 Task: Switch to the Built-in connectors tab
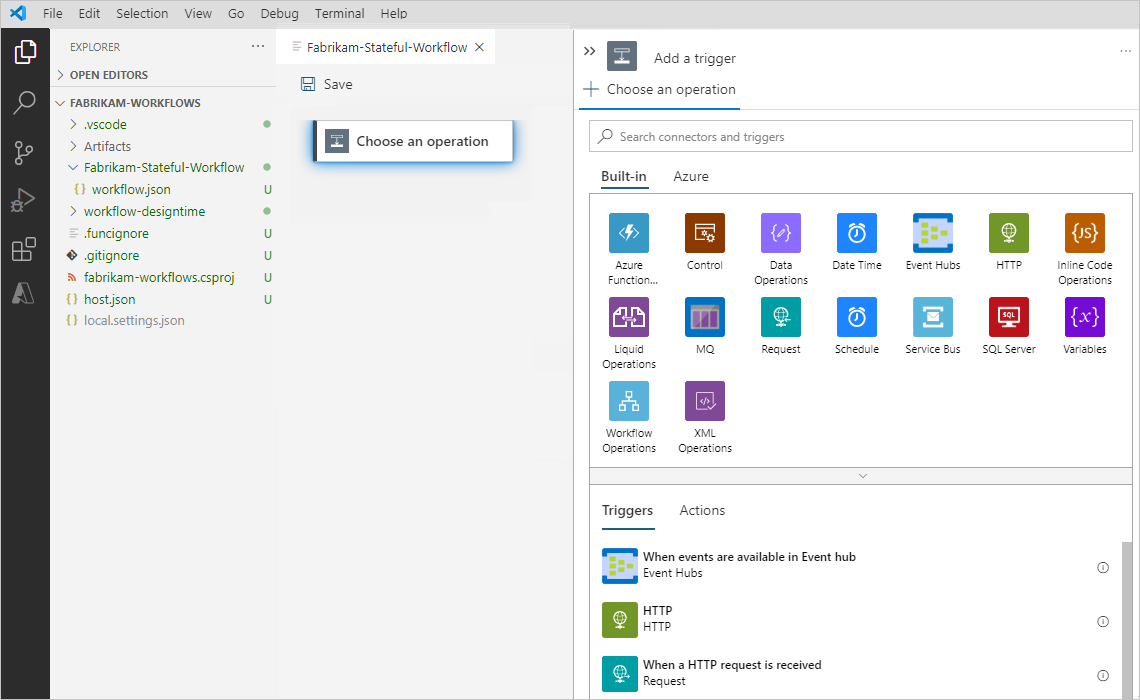[623, 176]
